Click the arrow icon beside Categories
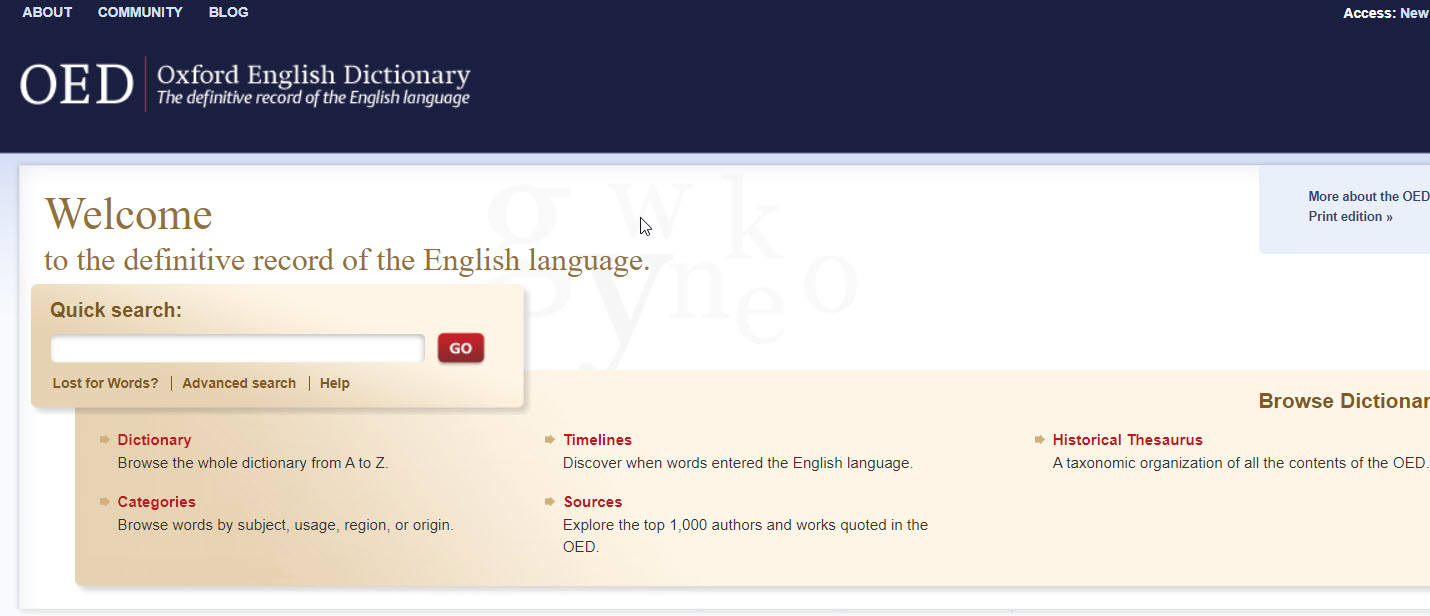The height and width of the screenshot is (616, 1430). 105,501
